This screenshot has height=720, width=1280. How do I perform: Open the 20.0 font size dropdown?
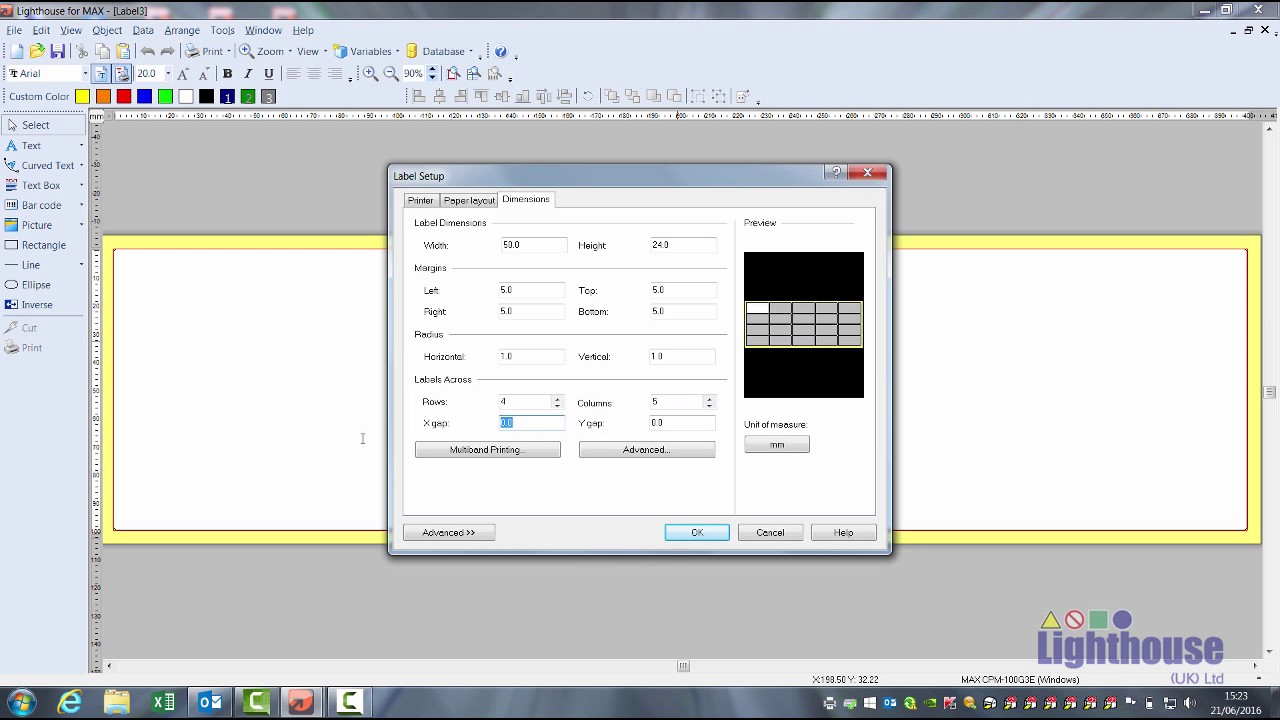tap(167, 74)
